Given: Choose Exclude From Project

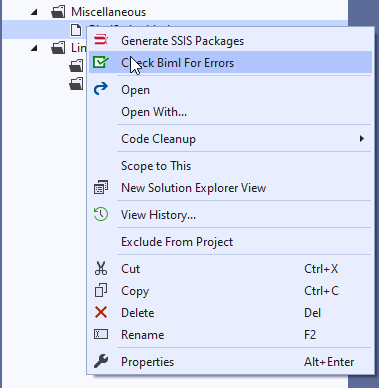Looking at the screenshot, I should pos(230,242).
